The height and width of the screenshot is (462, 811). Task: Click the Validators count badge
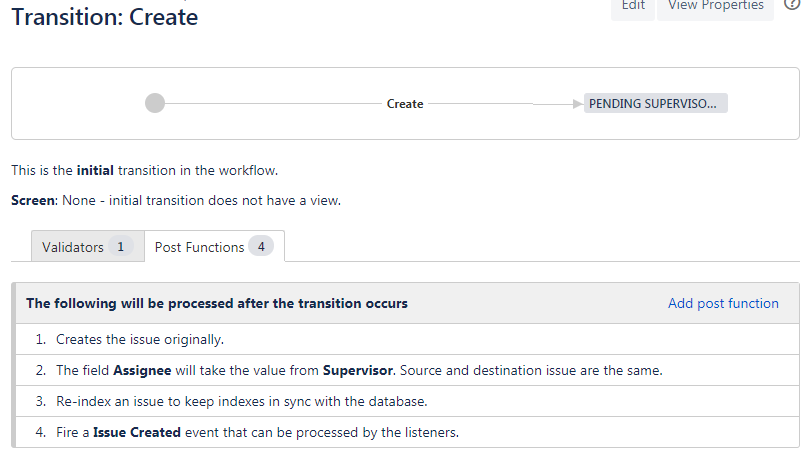121,247
